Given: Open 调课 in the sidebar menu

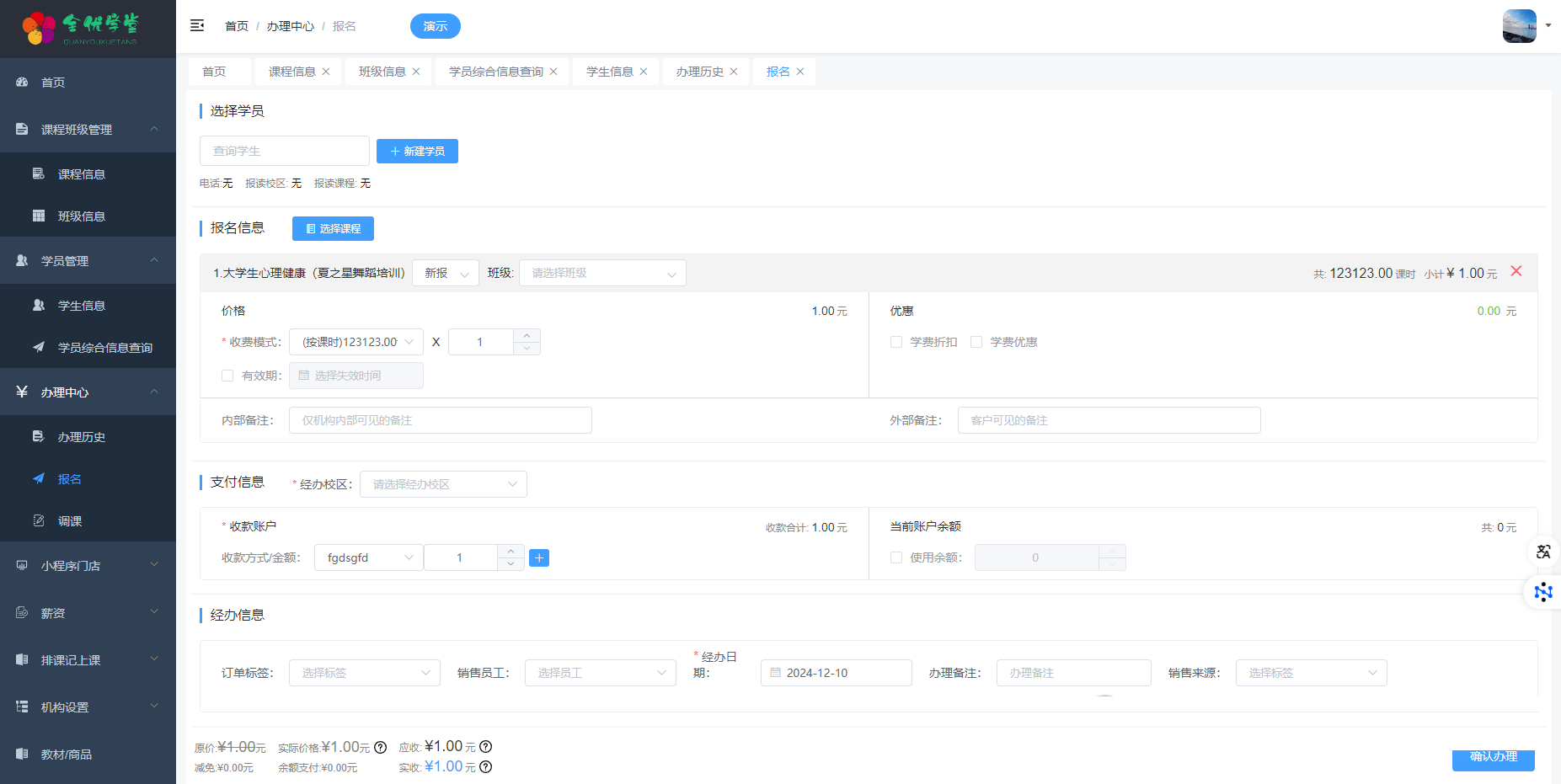Looking at the screenshot, I should 70,521.
